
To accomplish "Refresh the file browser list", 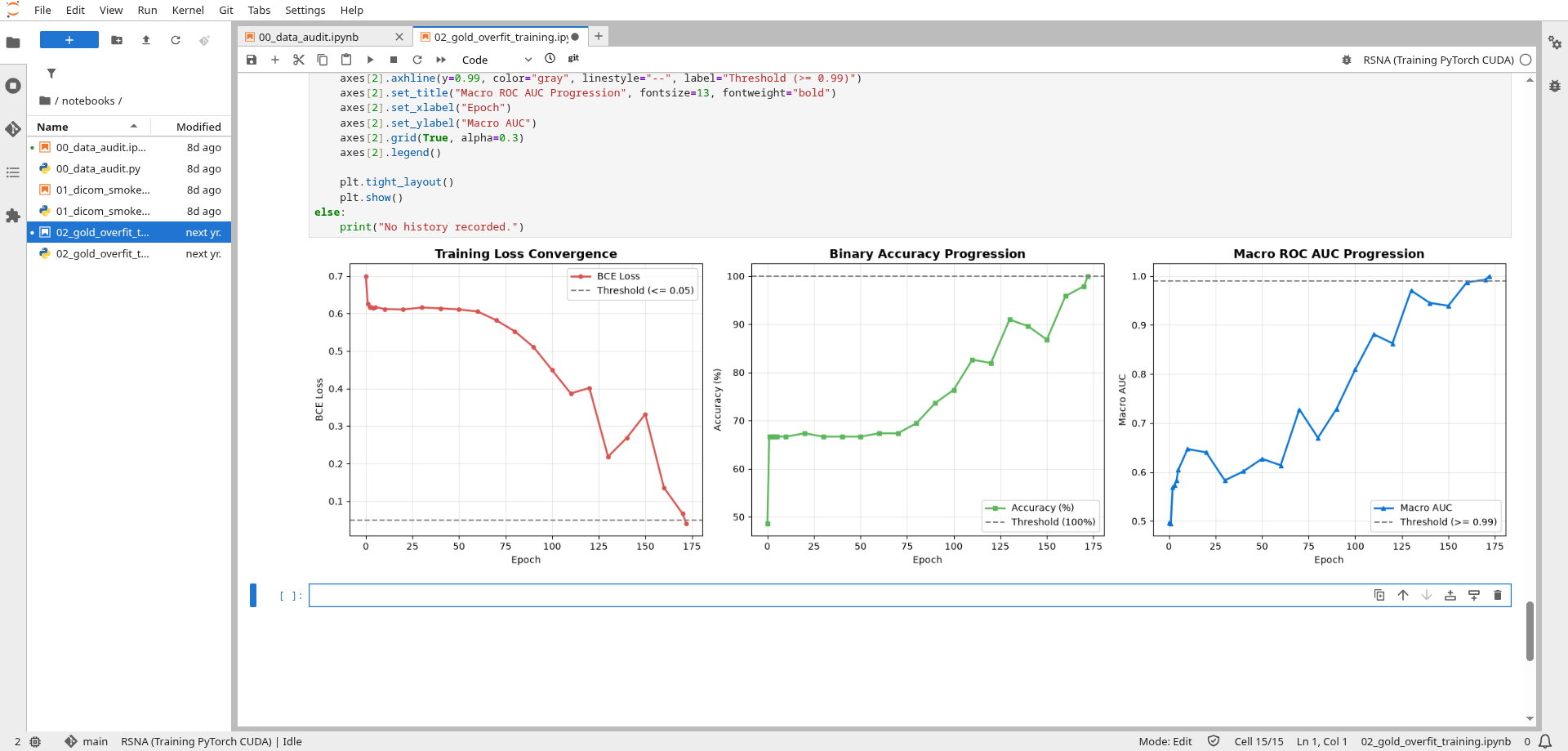I will coord(176,40).
